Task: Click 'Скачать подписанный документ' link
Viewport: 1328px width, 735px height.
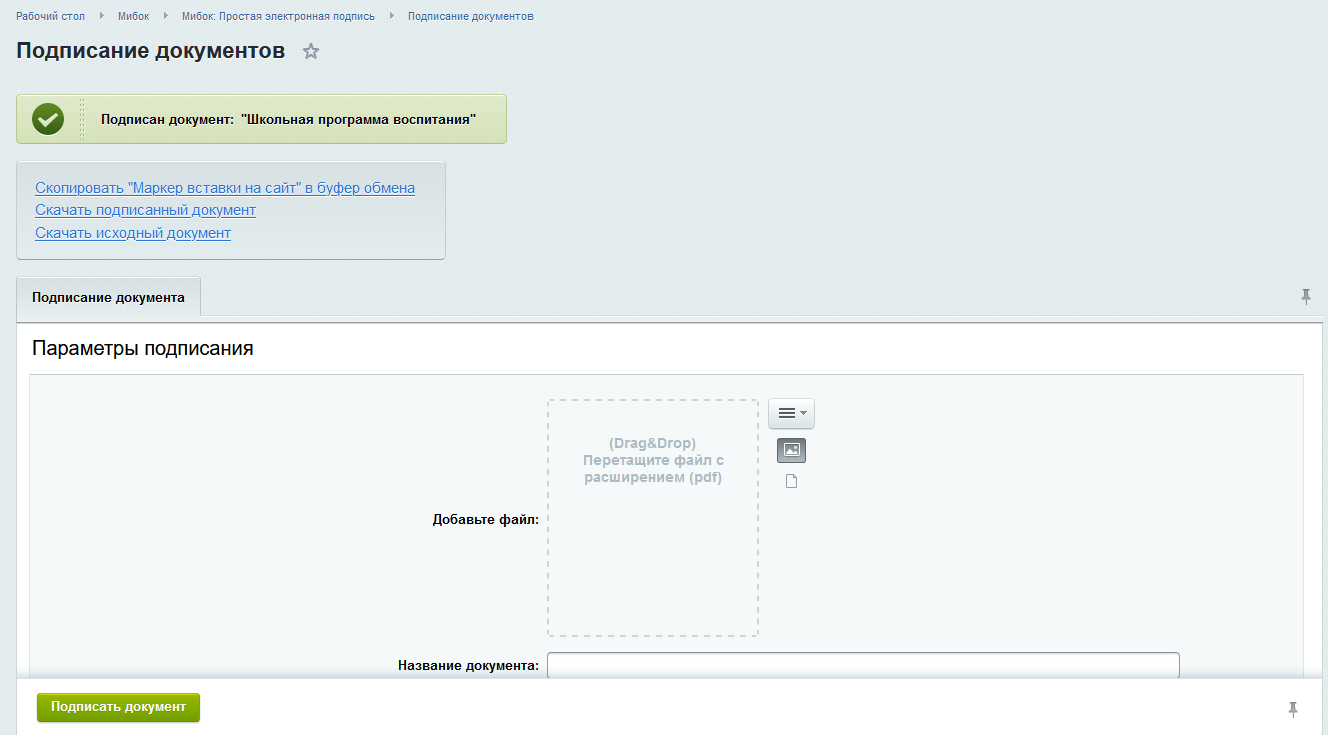Action: 145,210
